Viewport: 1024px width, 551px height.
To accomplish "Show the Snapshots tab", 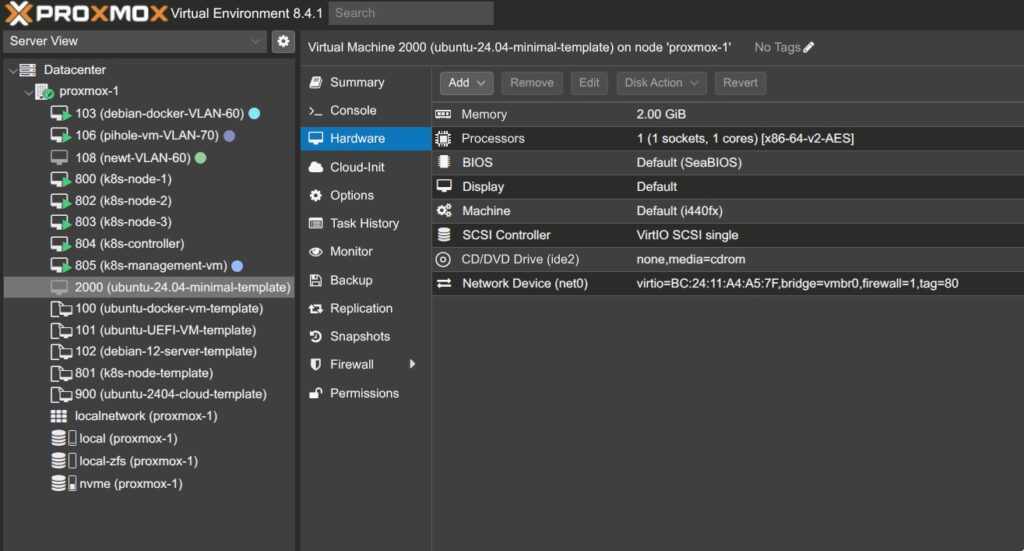I will 366,336.
